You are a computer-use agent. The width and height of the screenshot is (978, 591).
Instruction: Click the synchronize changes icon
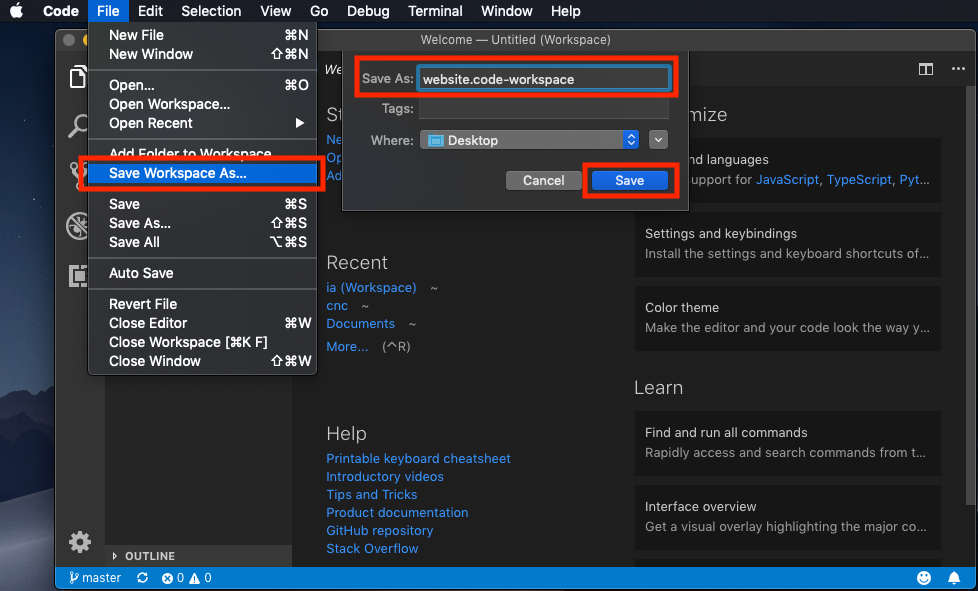pyautogui.click(x=142, y=578)
